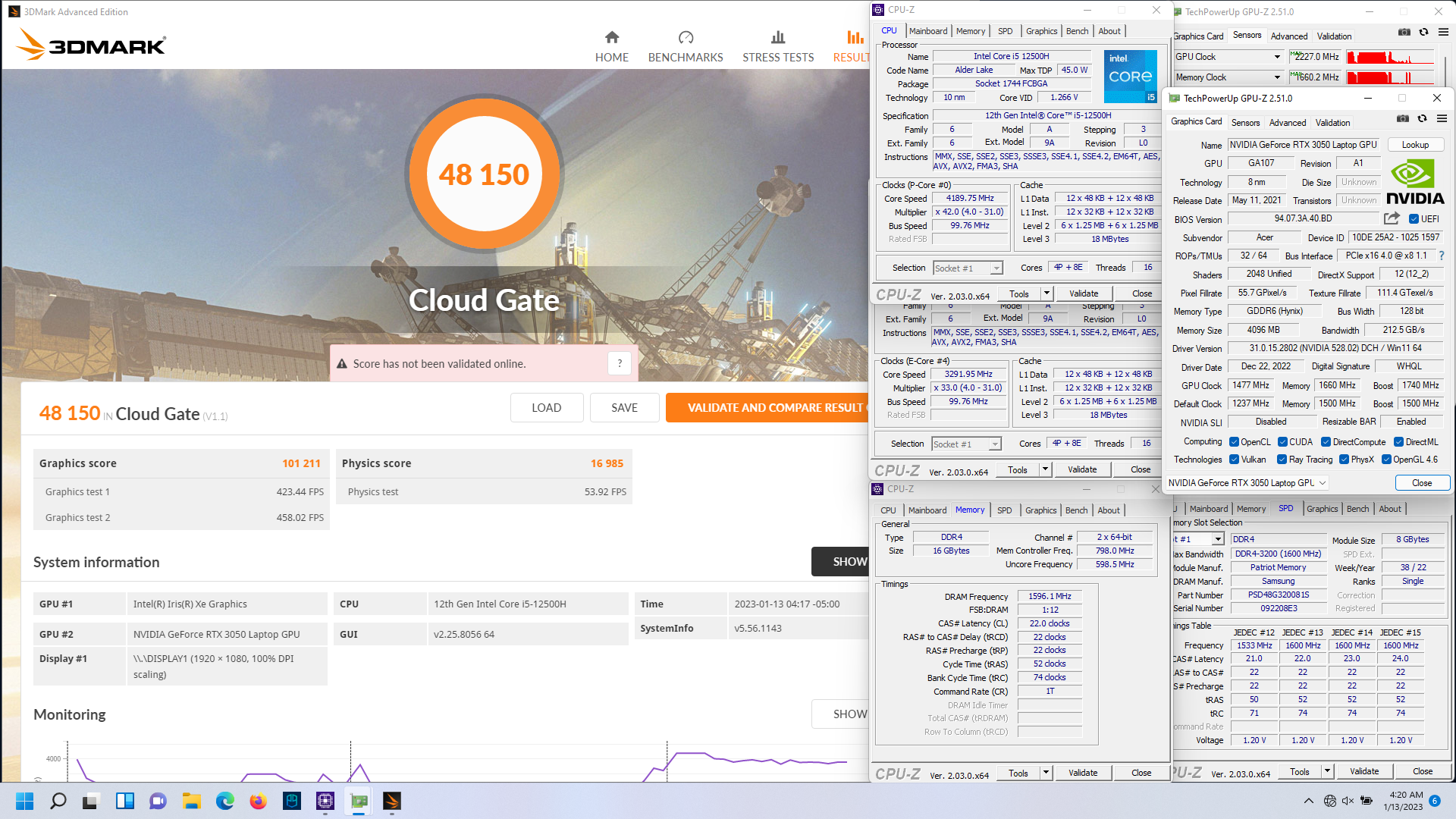Switch to About tab in CPU-Z SPD window
Viewport: 1456px width, 819px height.
[x=1390, y=509]
